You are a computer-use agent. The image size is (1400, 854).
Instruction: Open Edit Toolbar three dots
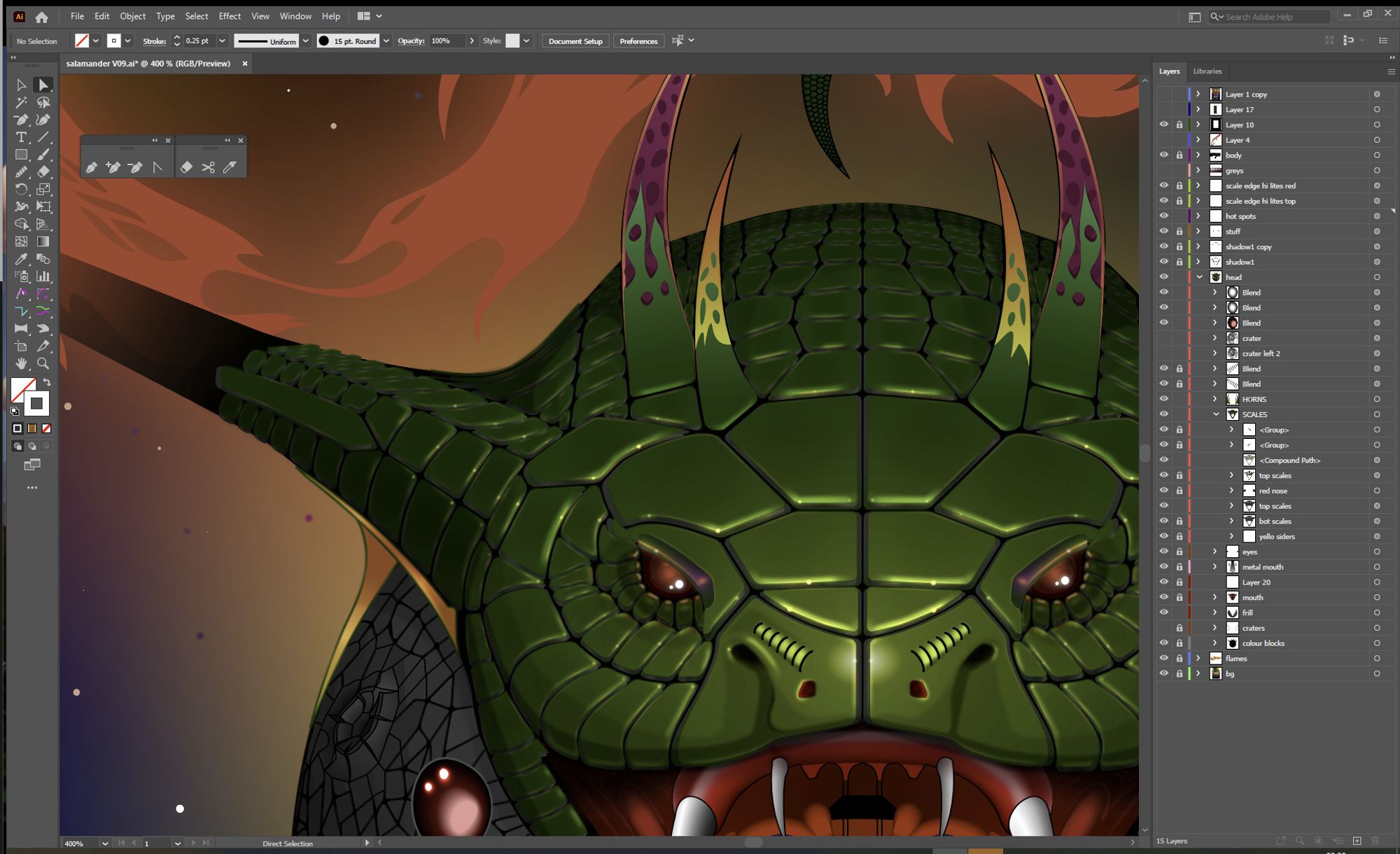click(32, 488)
